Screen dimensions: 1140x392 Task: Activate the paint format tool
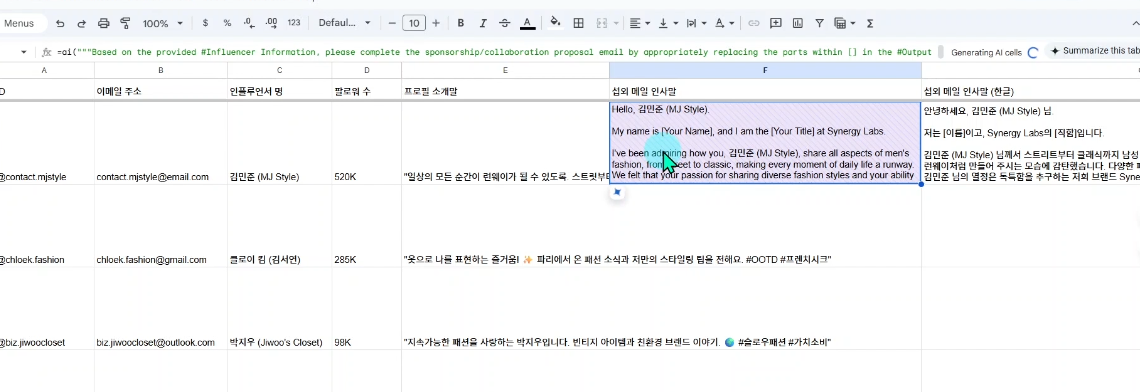(124, 23)
